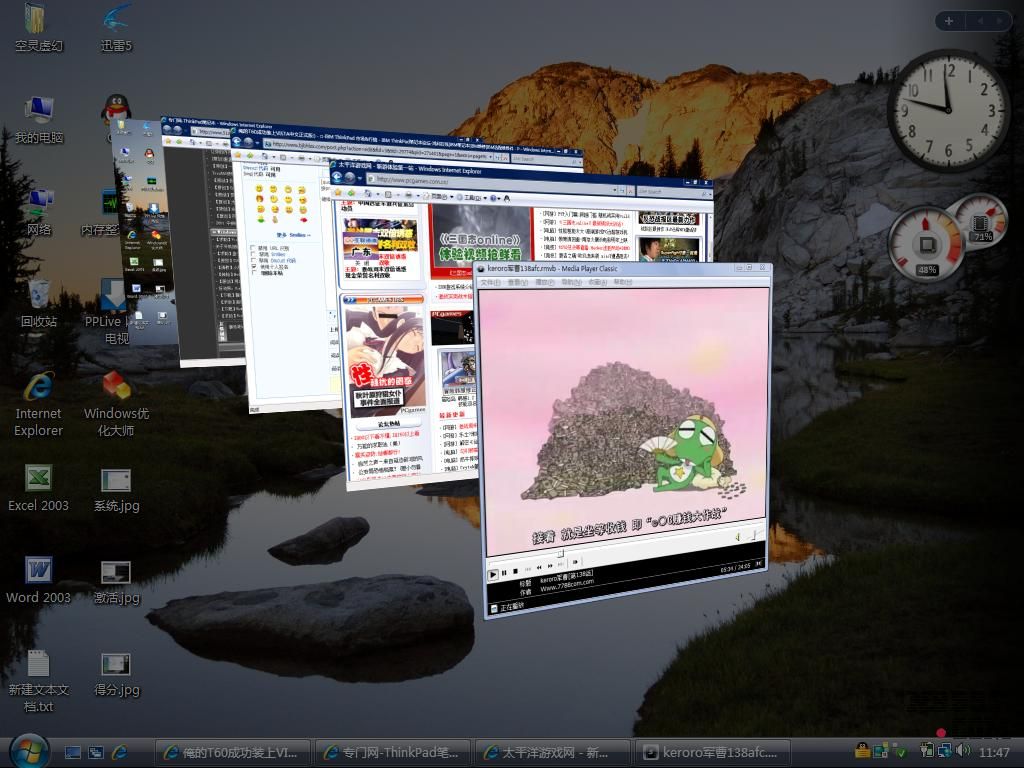The height and width of the screenshot is (768, 1024).
Task: Click the sidebar add-gadget plus button
Action: (x=949, y=21)
